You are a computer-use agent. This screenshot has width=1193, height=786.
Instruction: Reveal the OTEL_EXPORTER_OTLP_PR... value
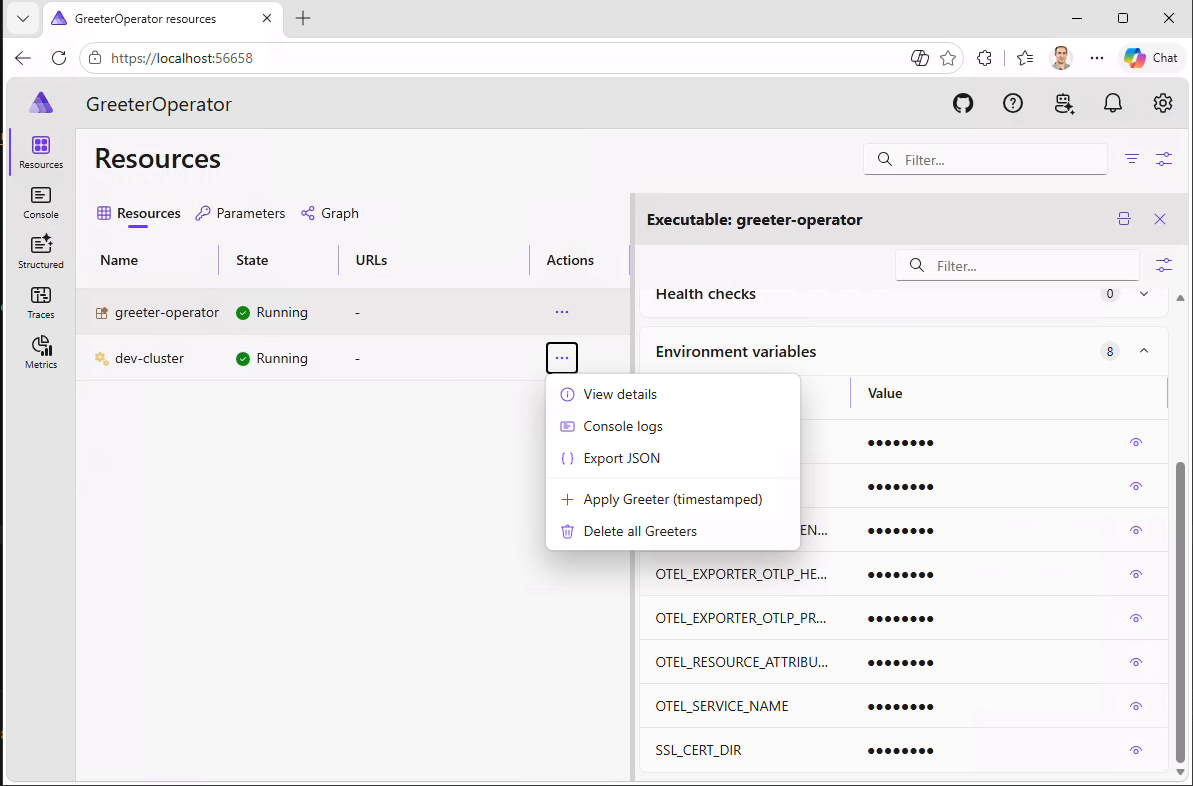(1136, 619)
